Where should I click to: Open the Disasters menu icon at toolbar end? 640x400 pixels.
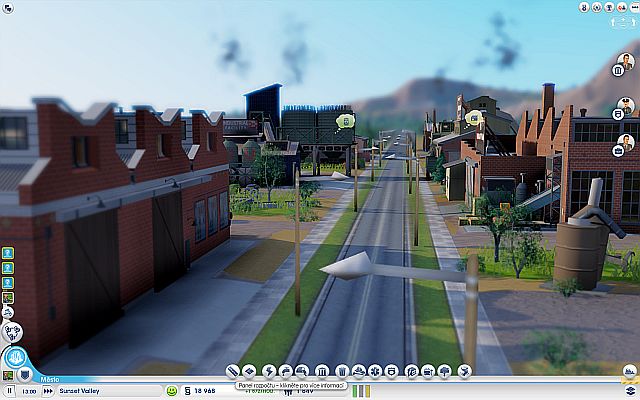point(464,371)
